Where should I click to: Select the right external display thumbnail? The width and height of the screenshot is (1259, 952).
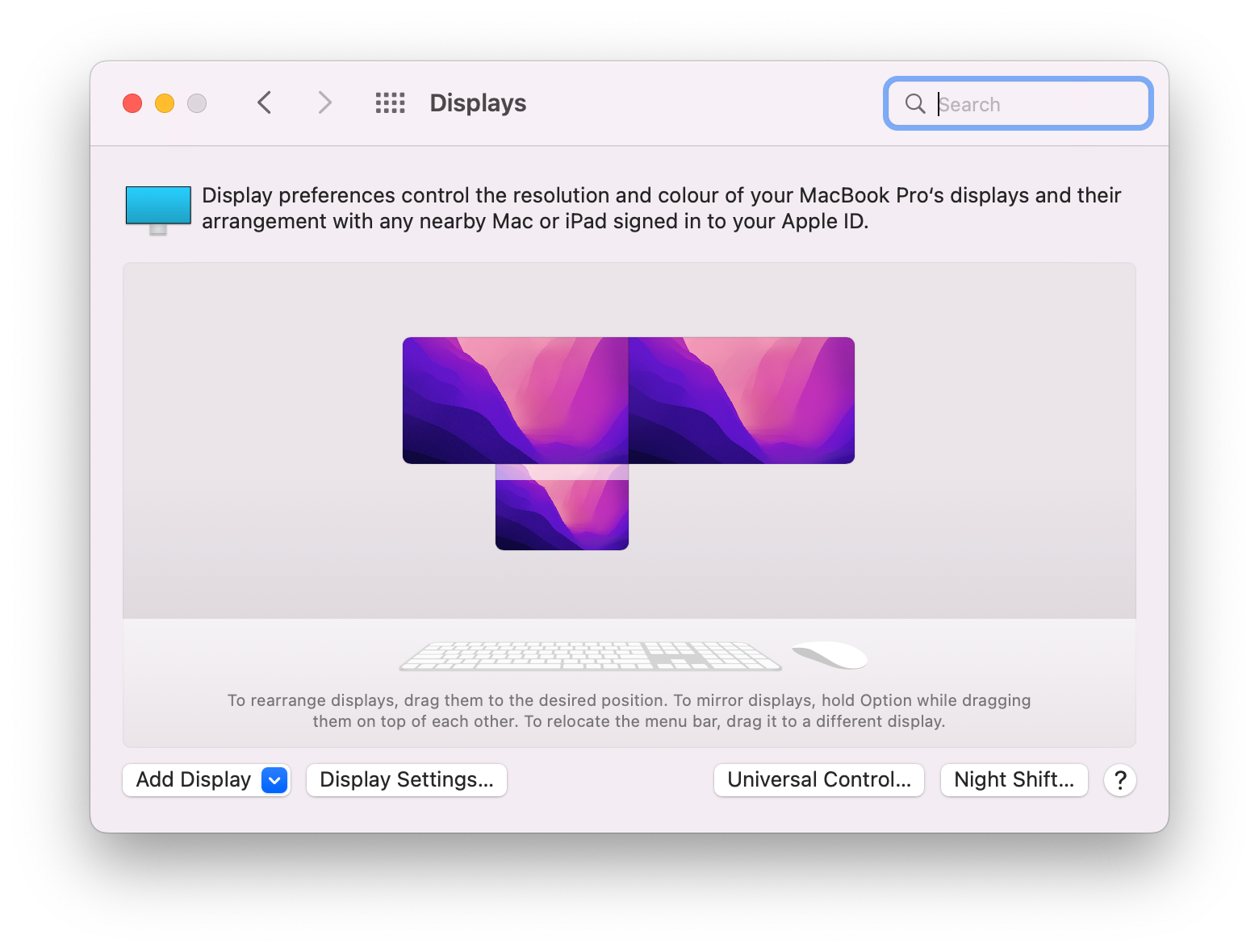741,399
